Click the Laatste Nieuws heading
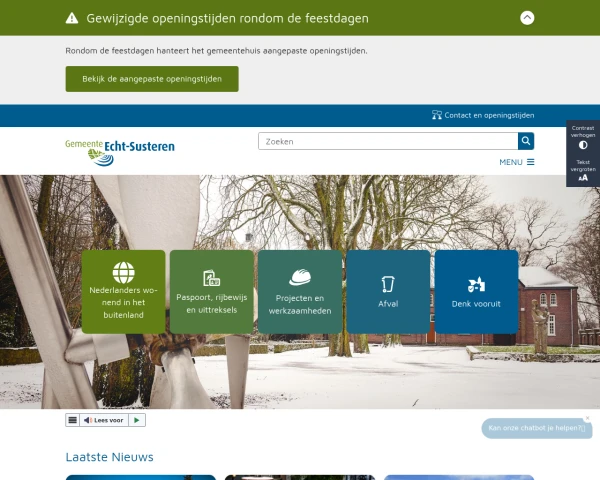600x480 pixels. click(109, 457)
